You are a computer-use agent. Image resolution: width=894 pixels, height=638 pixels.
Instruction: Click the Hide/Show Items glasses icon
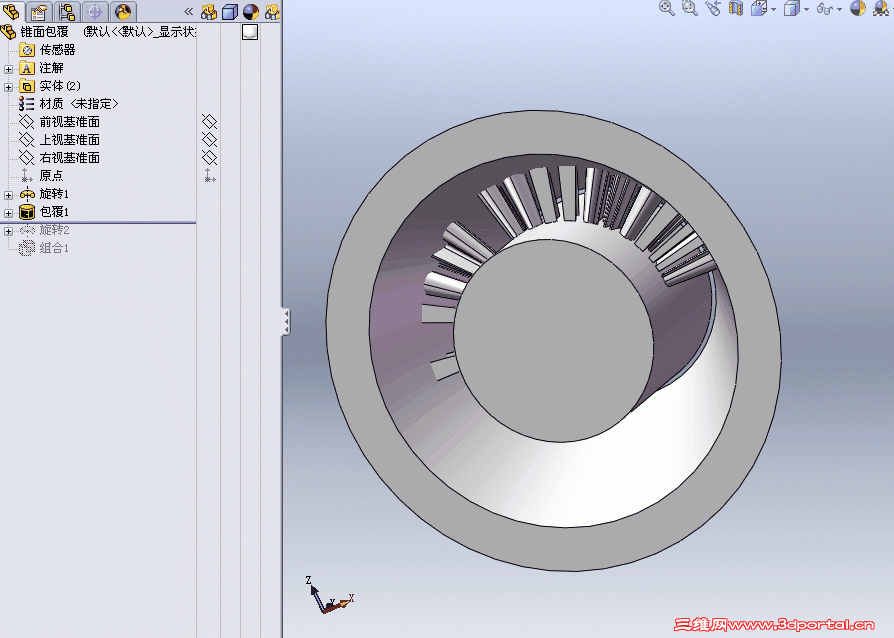(x=824, y=9)
